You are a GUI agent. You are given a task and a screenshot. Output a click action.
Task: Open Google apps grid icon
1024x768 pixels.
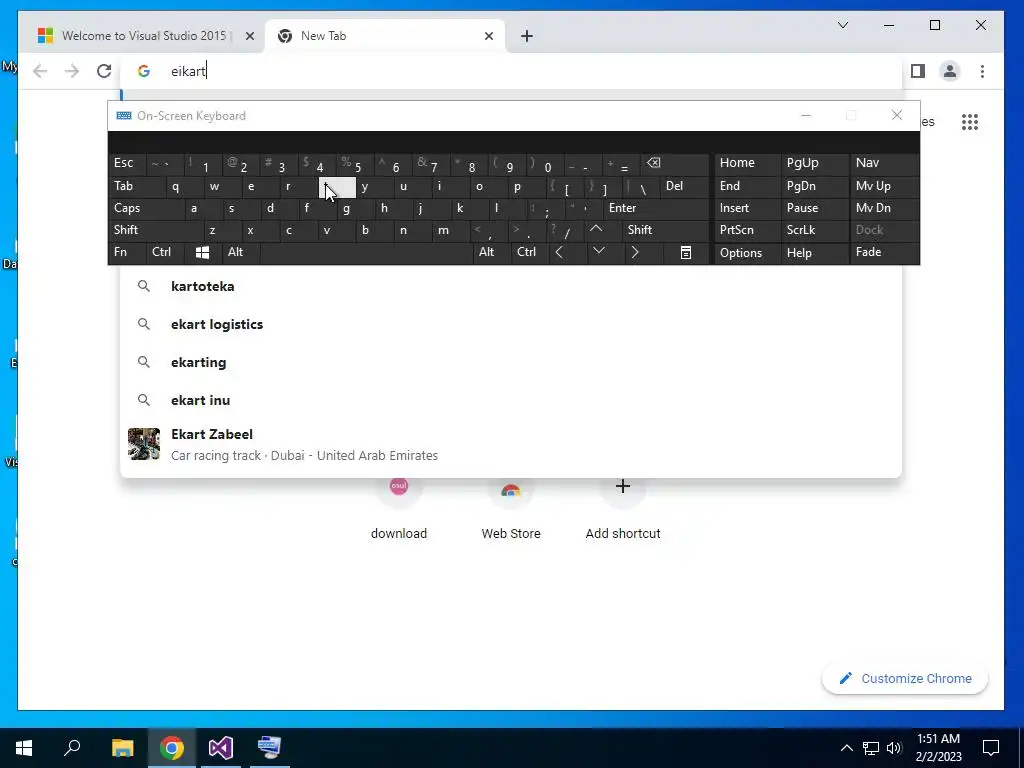[970, 121]
